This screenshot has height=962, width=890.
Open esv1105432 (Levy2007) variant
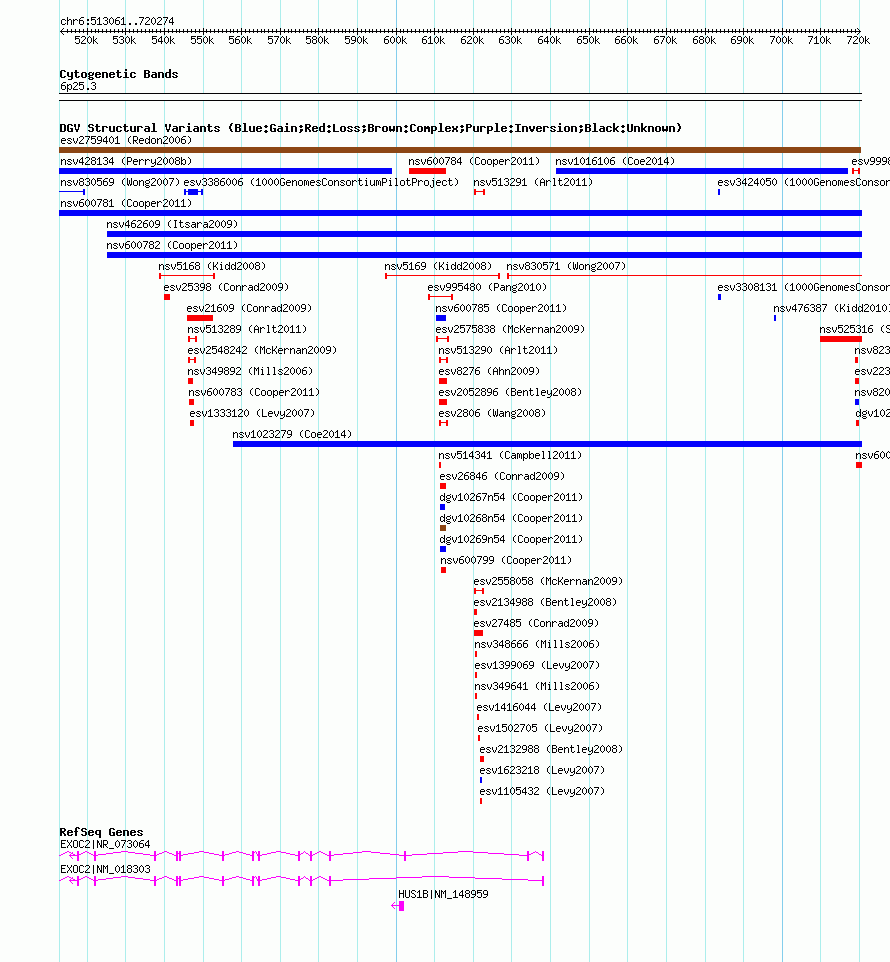[x=542, y=791]
